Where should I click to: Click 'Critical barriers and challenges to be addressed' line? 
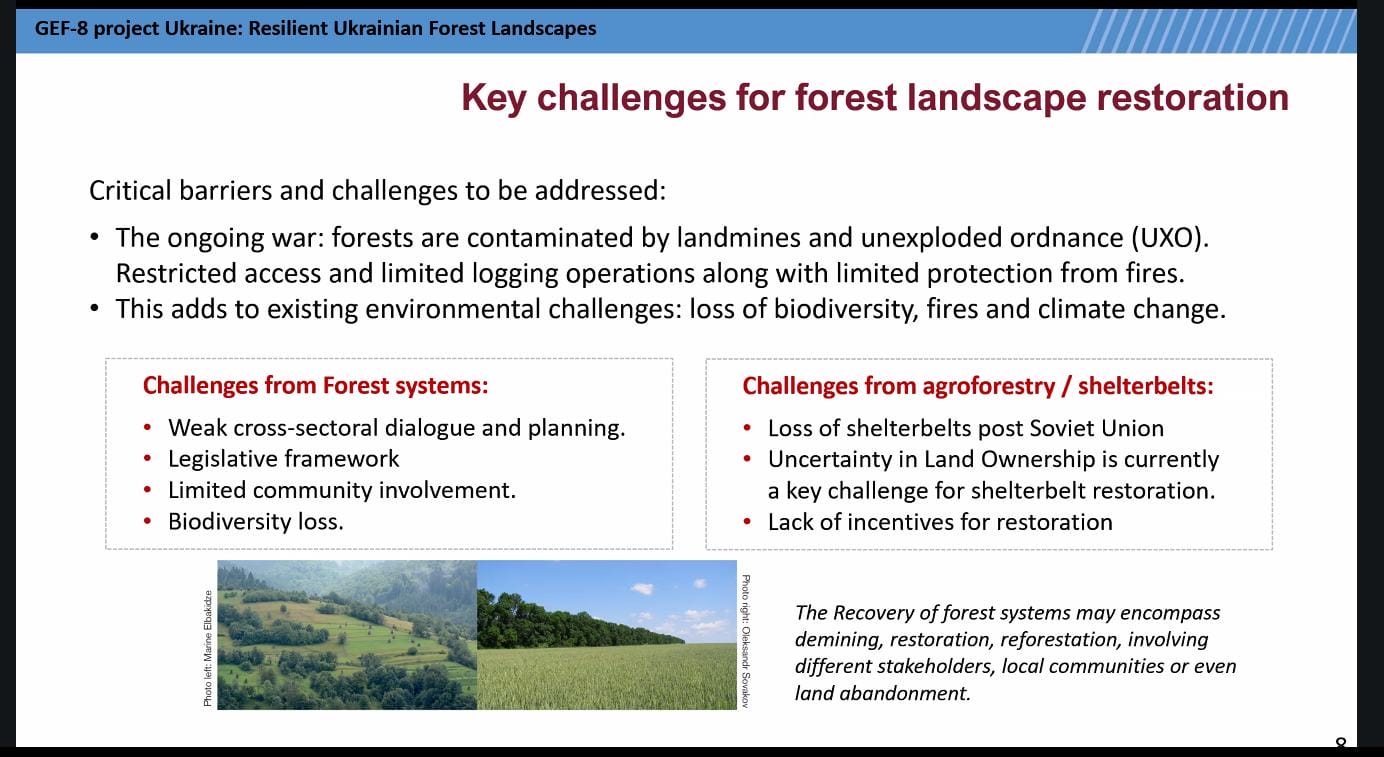377,190
